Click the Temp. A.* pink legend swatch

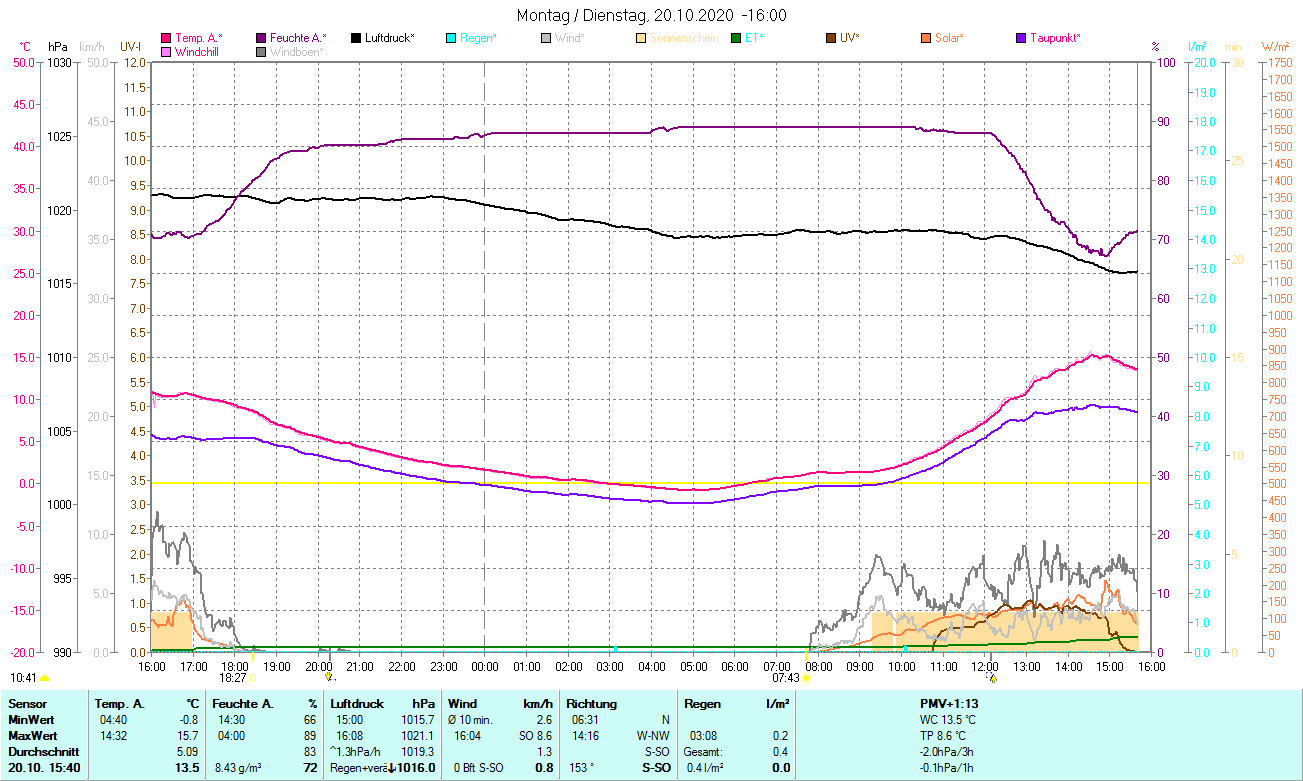(x=166, y=38)
